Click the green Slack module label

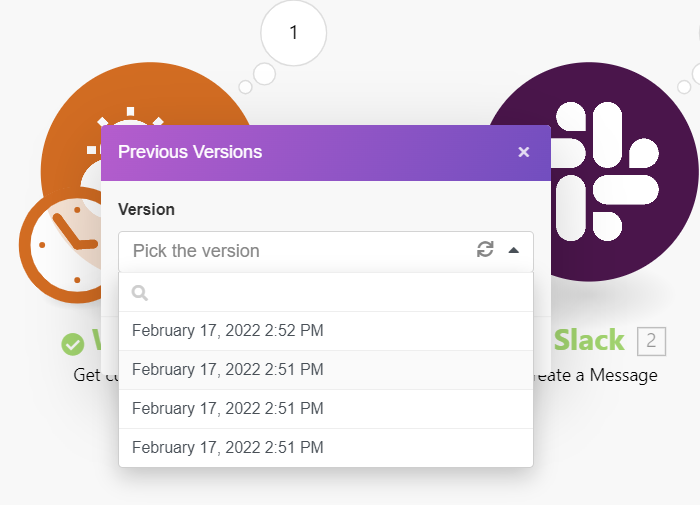pyautogui.click(x=589, y=341)
